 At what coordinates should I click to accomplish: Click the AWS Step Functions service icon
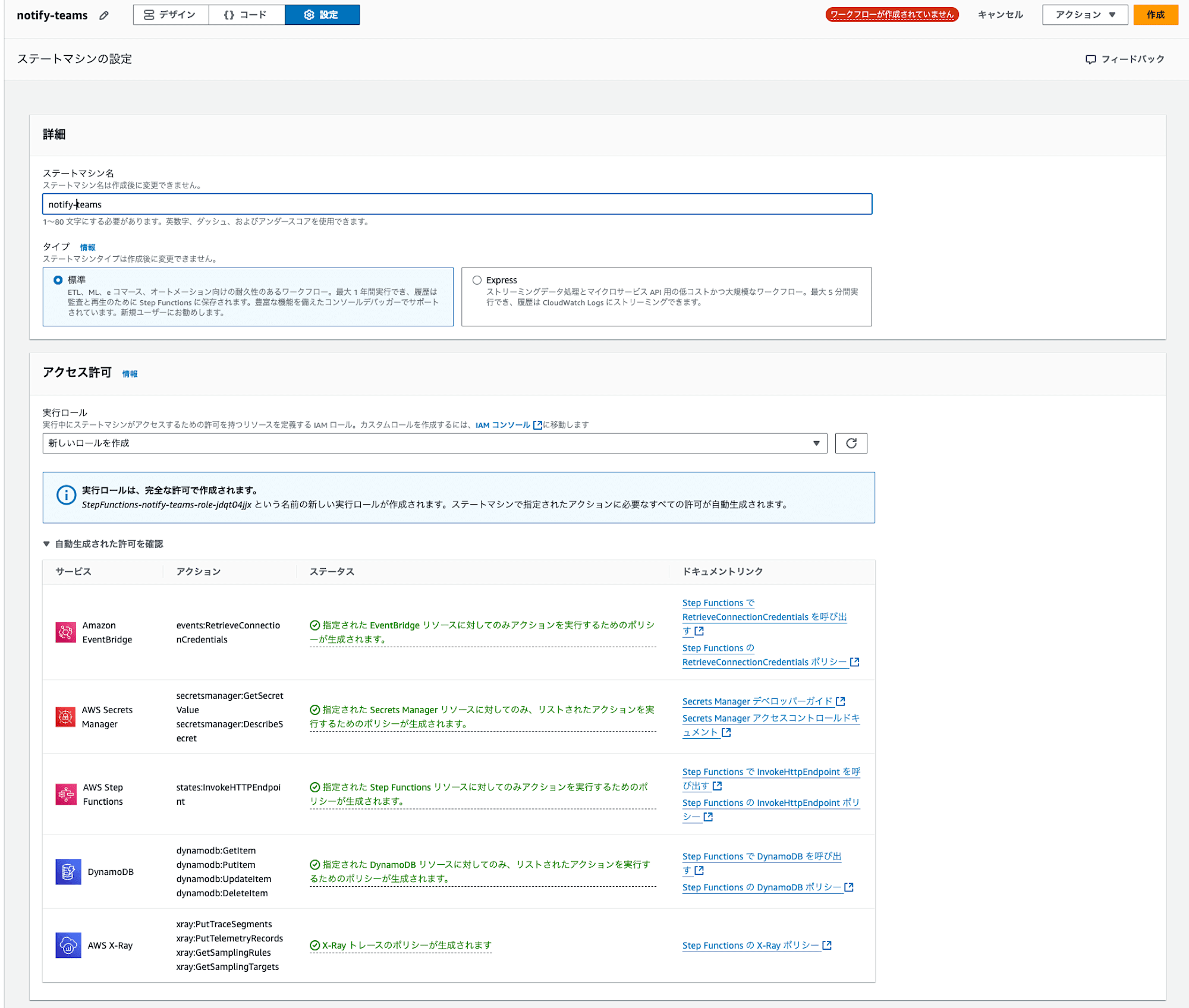[66, 794]
